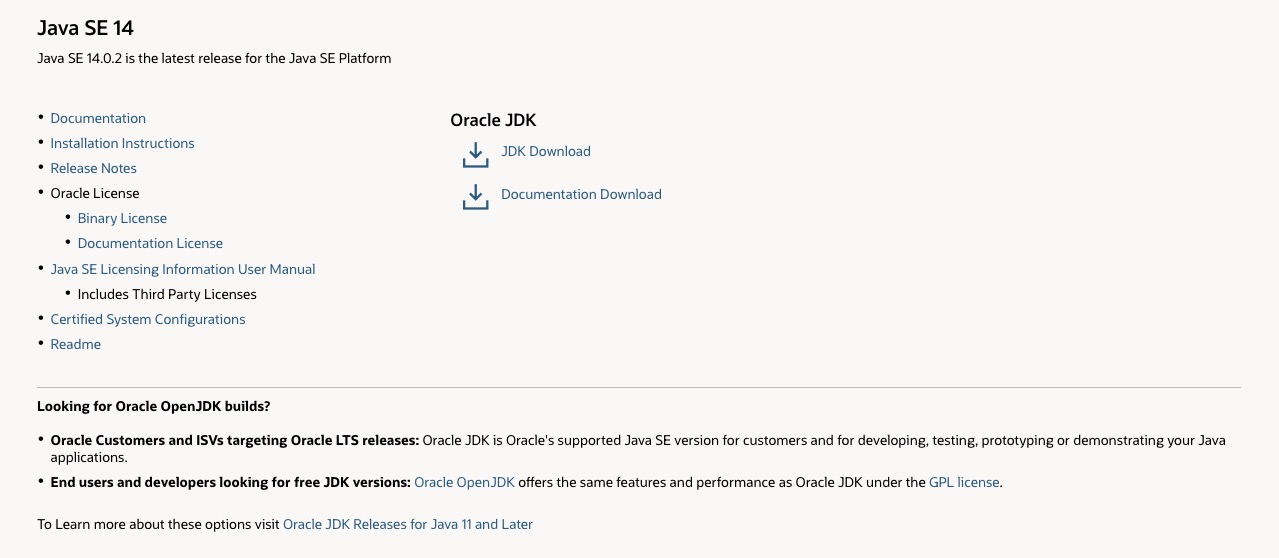This screenshot has width=1279, height=558.
Task: Go to Installation Instructions
Action: click(122, 143)
